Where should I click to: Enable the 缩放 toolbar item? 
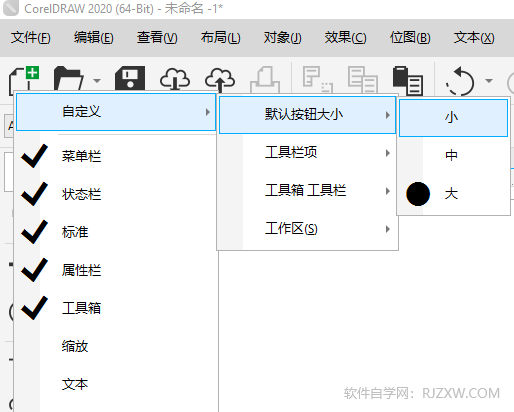pos(116,346)
